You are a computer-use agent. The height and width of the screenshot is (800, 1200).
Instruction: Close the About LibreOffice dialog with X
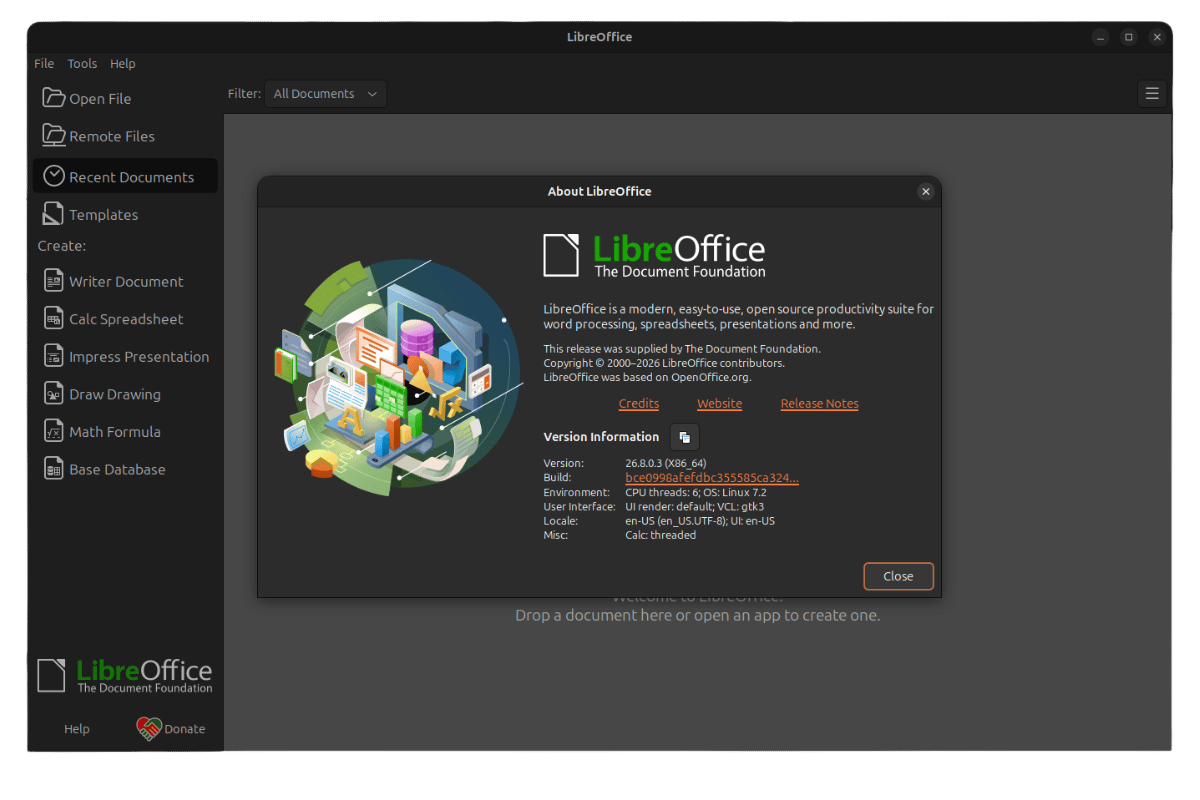[925, 191]
